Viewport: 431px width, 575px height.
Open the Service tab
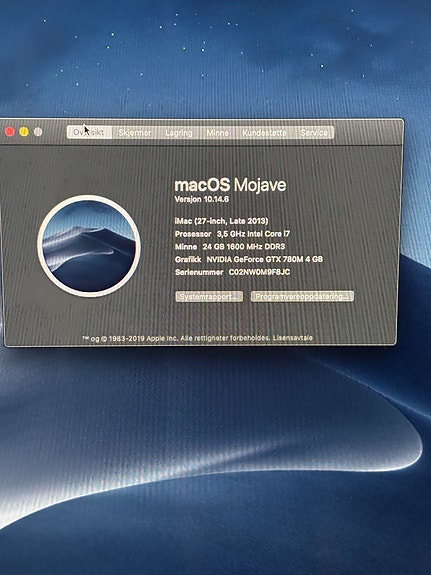tap(314, 132)
